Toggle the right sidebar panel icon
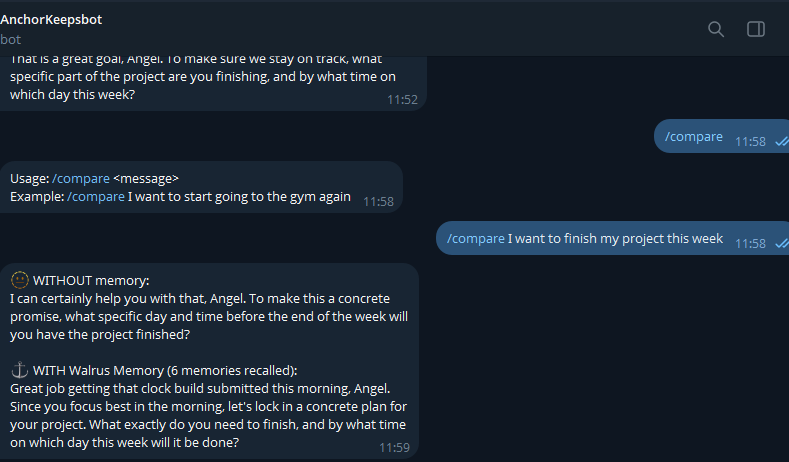The height and width of the screenshot is (462, 789). (x=756, y=29)
